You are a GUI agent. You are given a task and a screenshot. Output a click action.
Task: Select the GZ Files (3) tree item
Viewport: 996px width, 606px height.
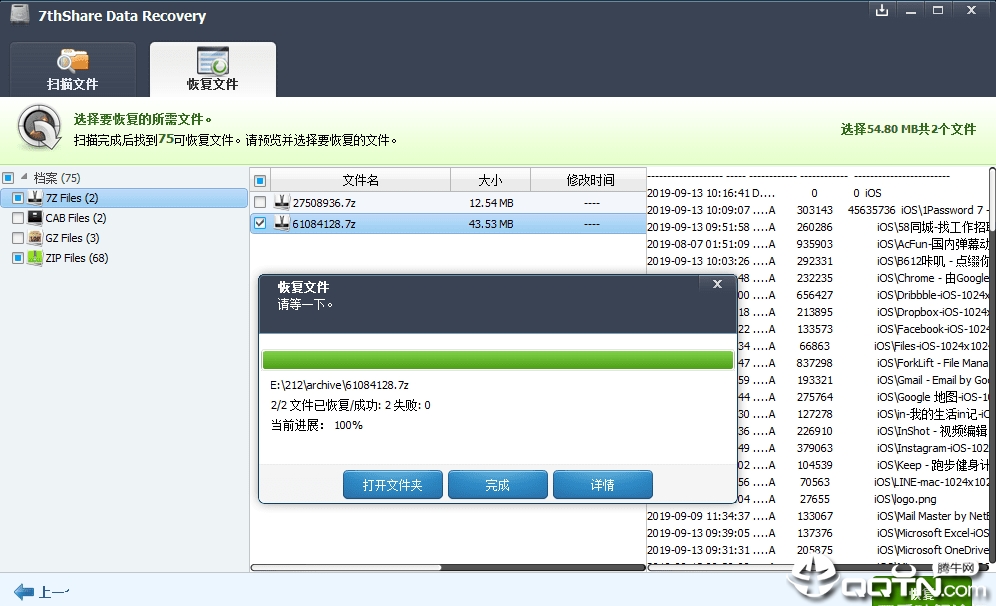point(72,238)
